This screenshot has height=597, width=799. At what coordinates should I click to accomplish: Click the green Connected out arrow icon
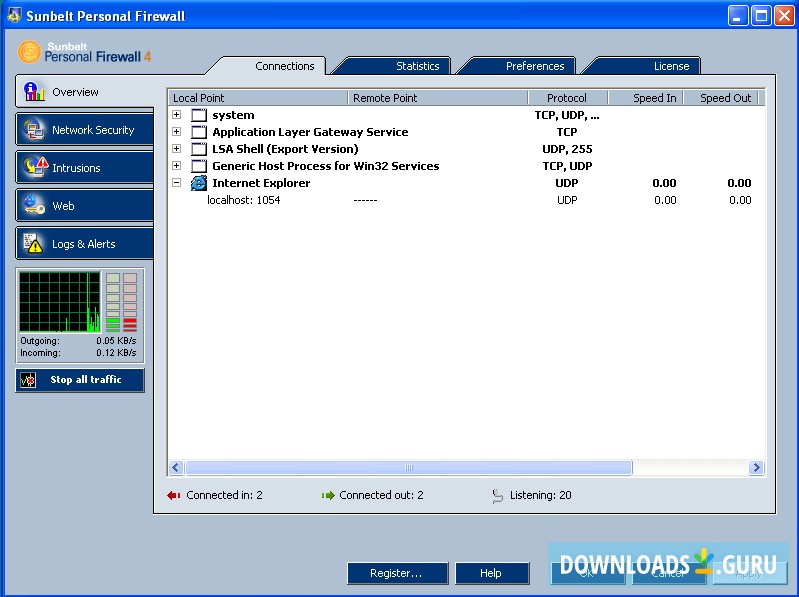[328, 495]
